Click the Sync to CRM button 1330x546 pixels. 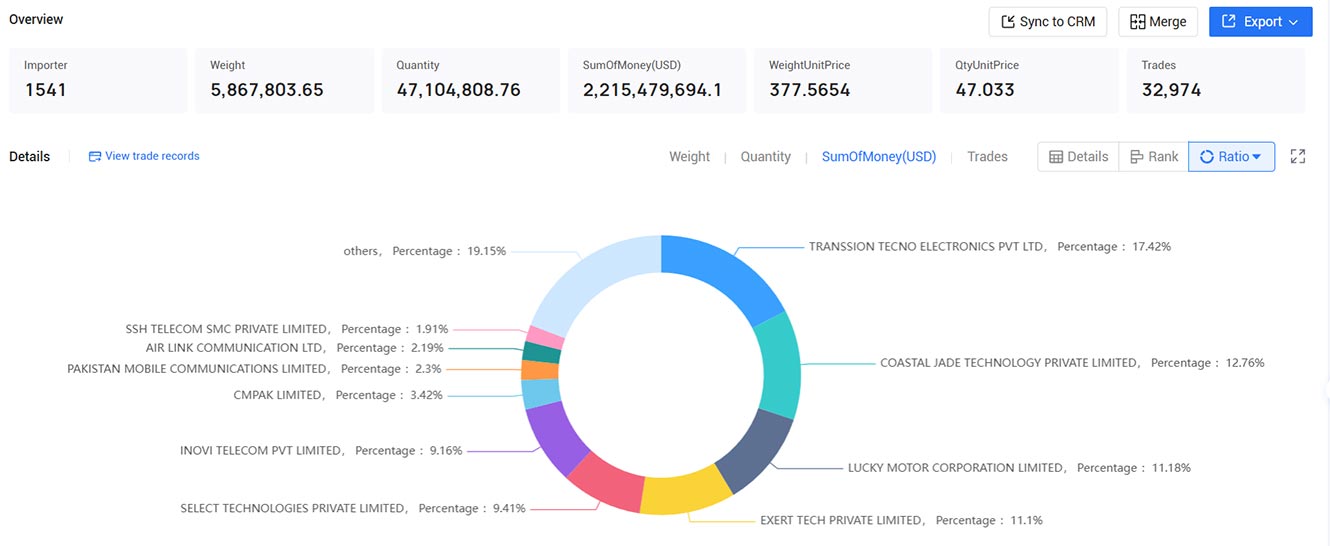click(1047, 22)
